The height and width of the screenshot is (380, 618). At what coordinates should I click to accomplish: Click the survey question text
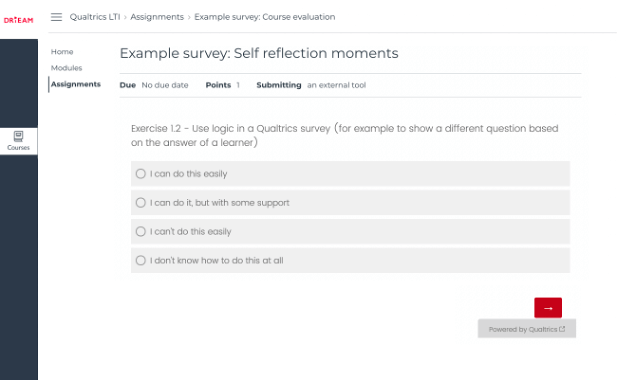tap(344, 135)
